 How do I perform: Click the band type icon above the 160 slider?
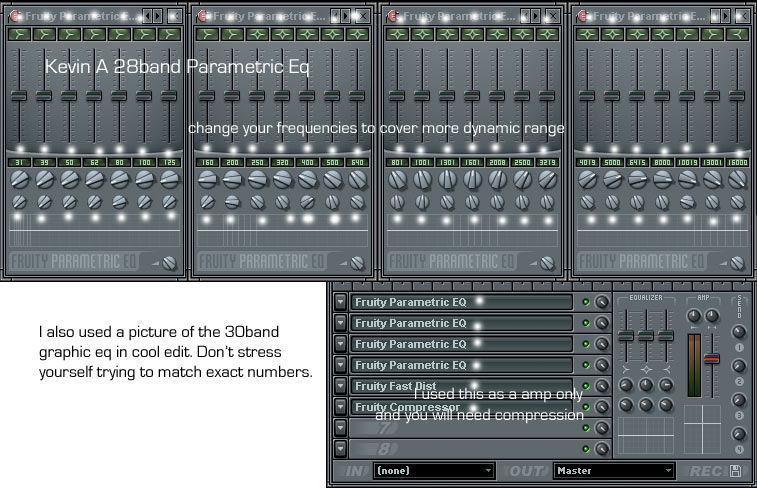[207, 34]
